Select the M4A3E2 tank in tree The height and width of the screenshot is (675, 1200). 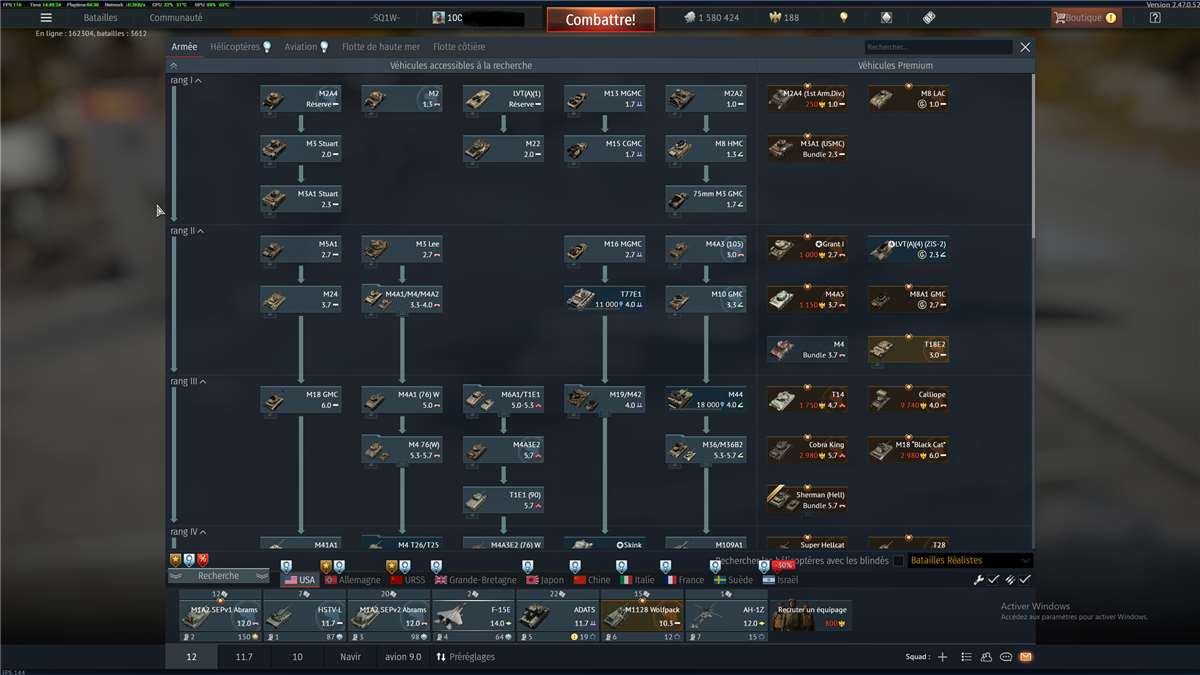point(503,449)
